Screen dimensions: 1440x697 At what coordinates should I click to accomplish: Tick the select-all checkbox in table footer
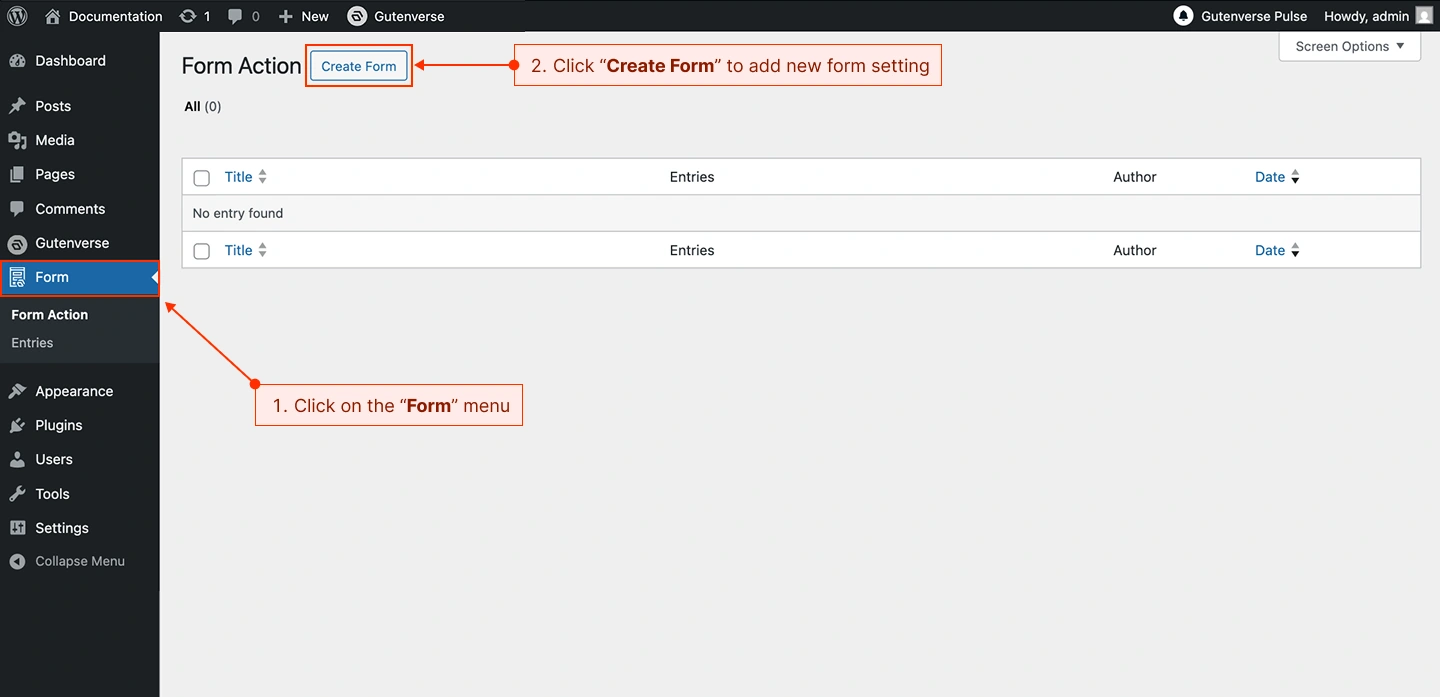pyautogui.click(x=202, y=251)
